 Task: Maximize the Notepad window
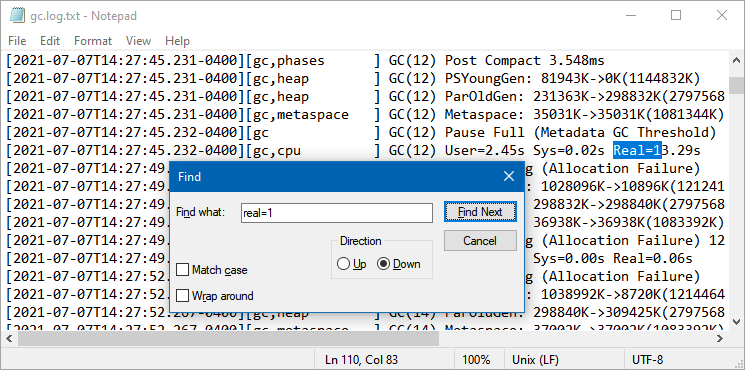pyautogui.click(x=676, y=15)
